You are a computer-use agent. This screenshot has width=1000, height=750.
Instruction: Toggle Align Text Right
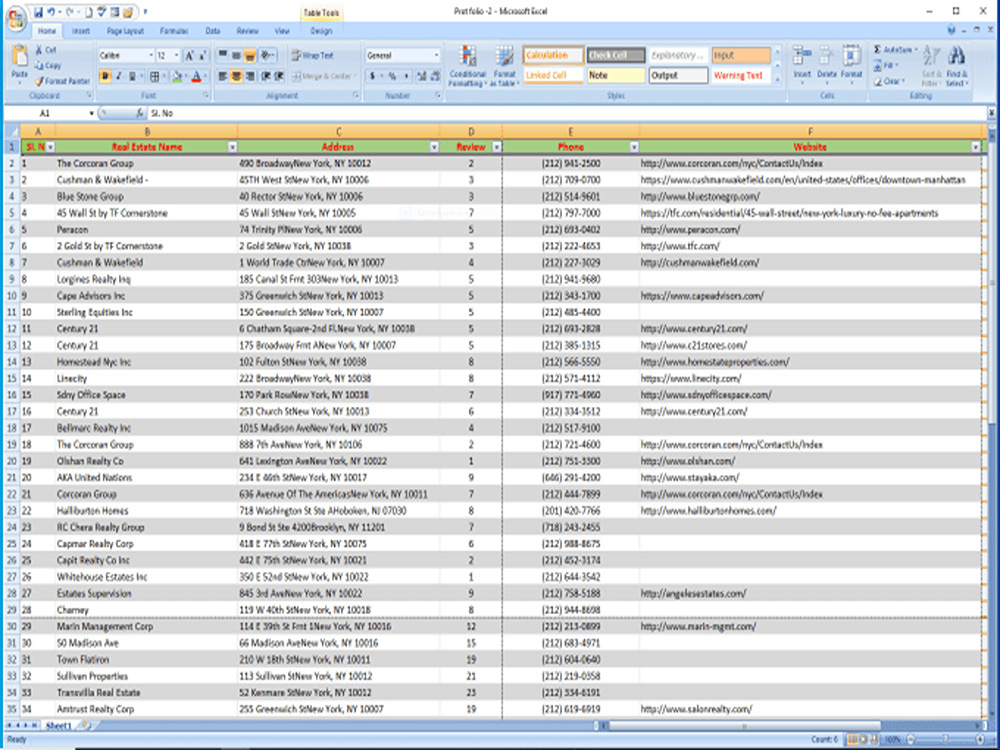click(x=250, y=77)
